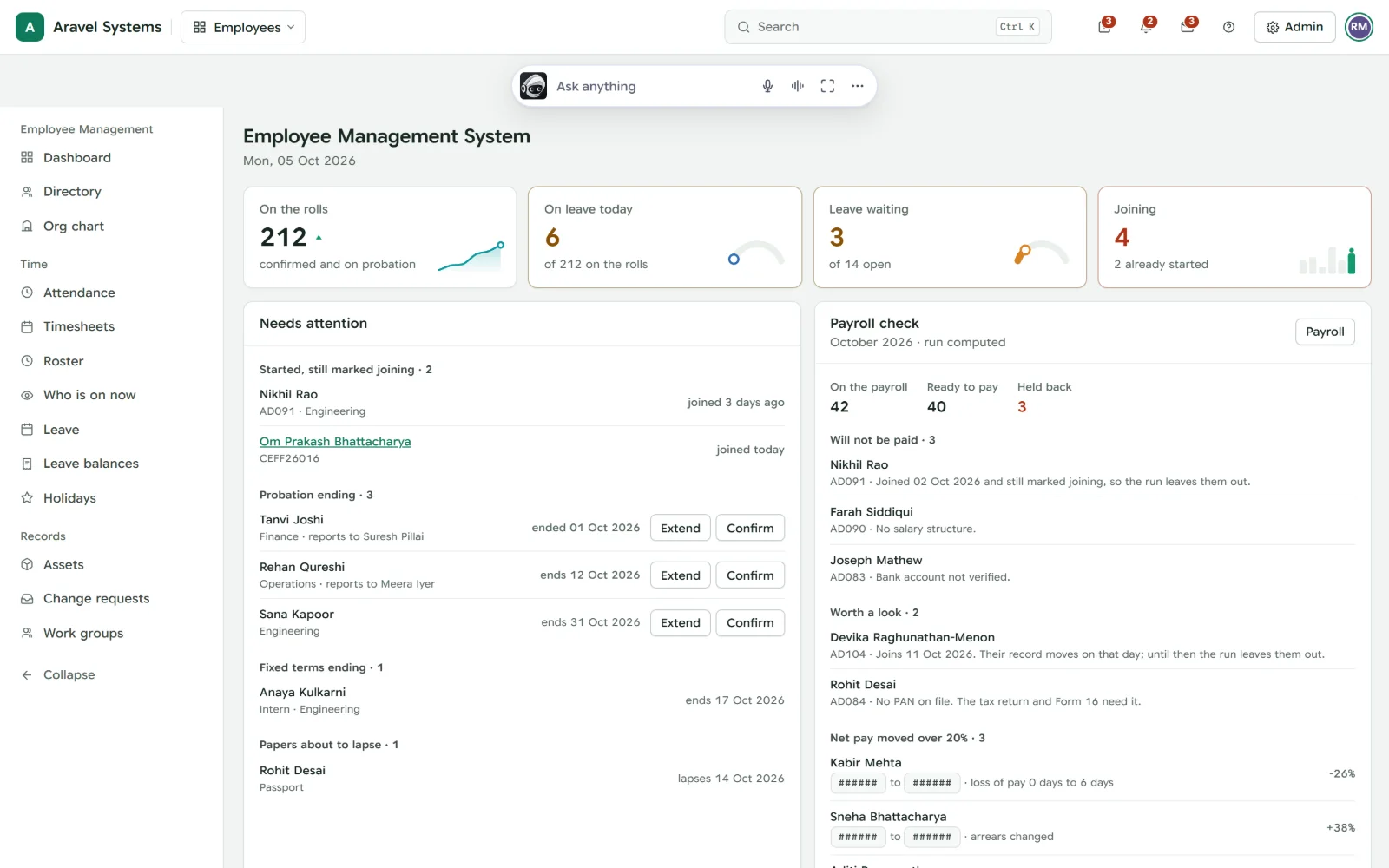Open the notifications bell icon
Image resolution: width=1389 pixels, height=868 pixels.
(1146, 27)
